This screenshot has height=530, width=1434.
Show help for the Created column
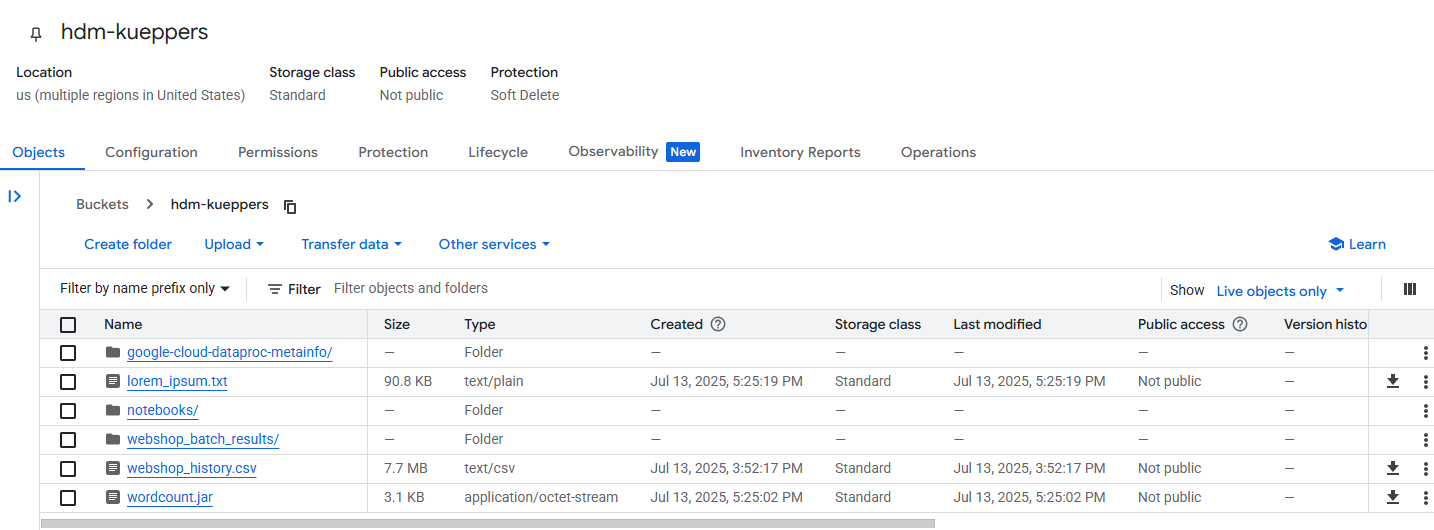click(x=718, y=324)
